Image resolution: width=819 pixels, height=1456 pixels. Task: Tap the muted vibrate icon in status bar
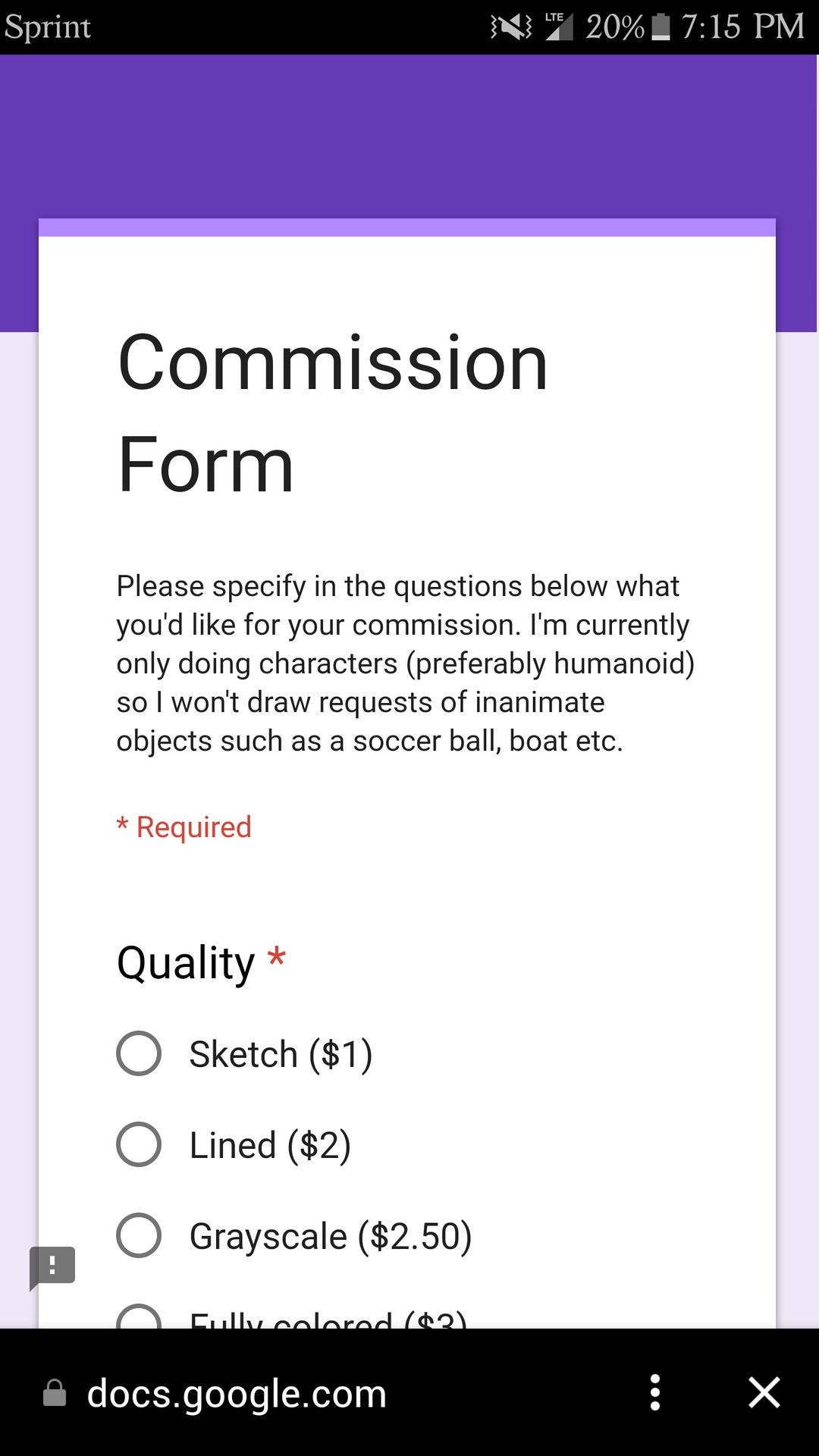pyautogui.click(x=511, y=27)
